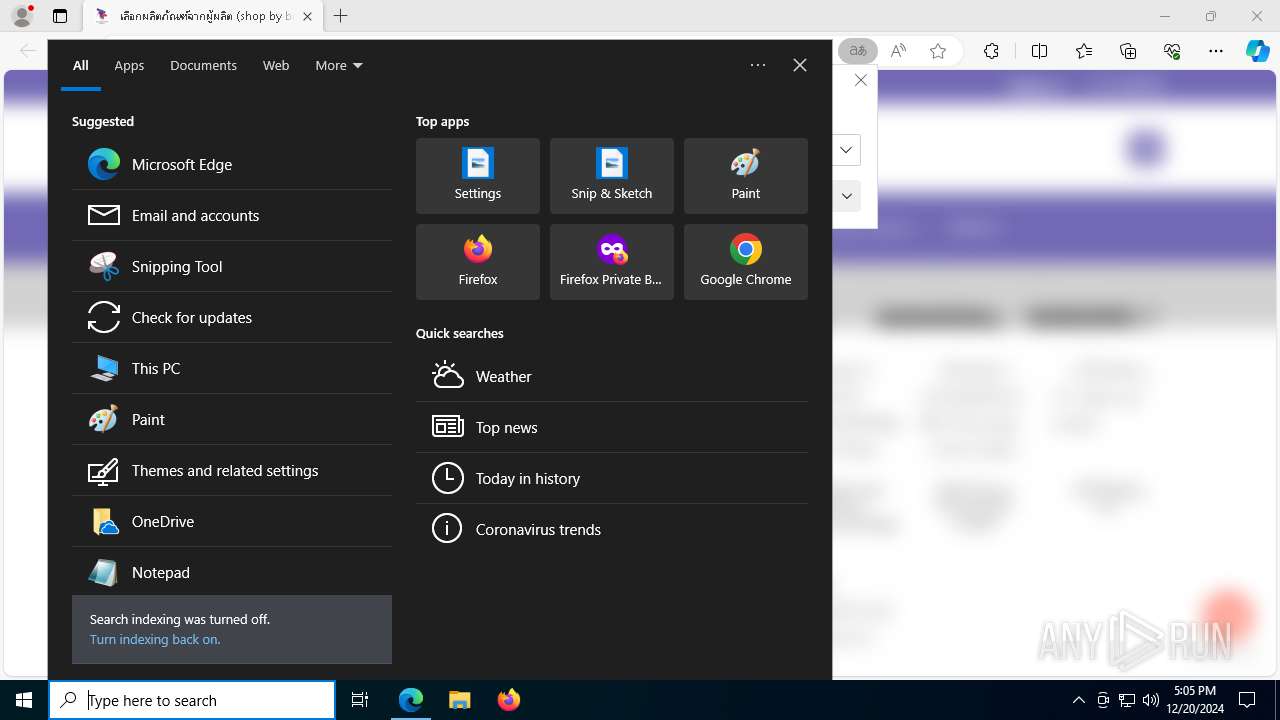Open Firefox Private Browsing tile
Screen dimensions: 1280x720
612,262
